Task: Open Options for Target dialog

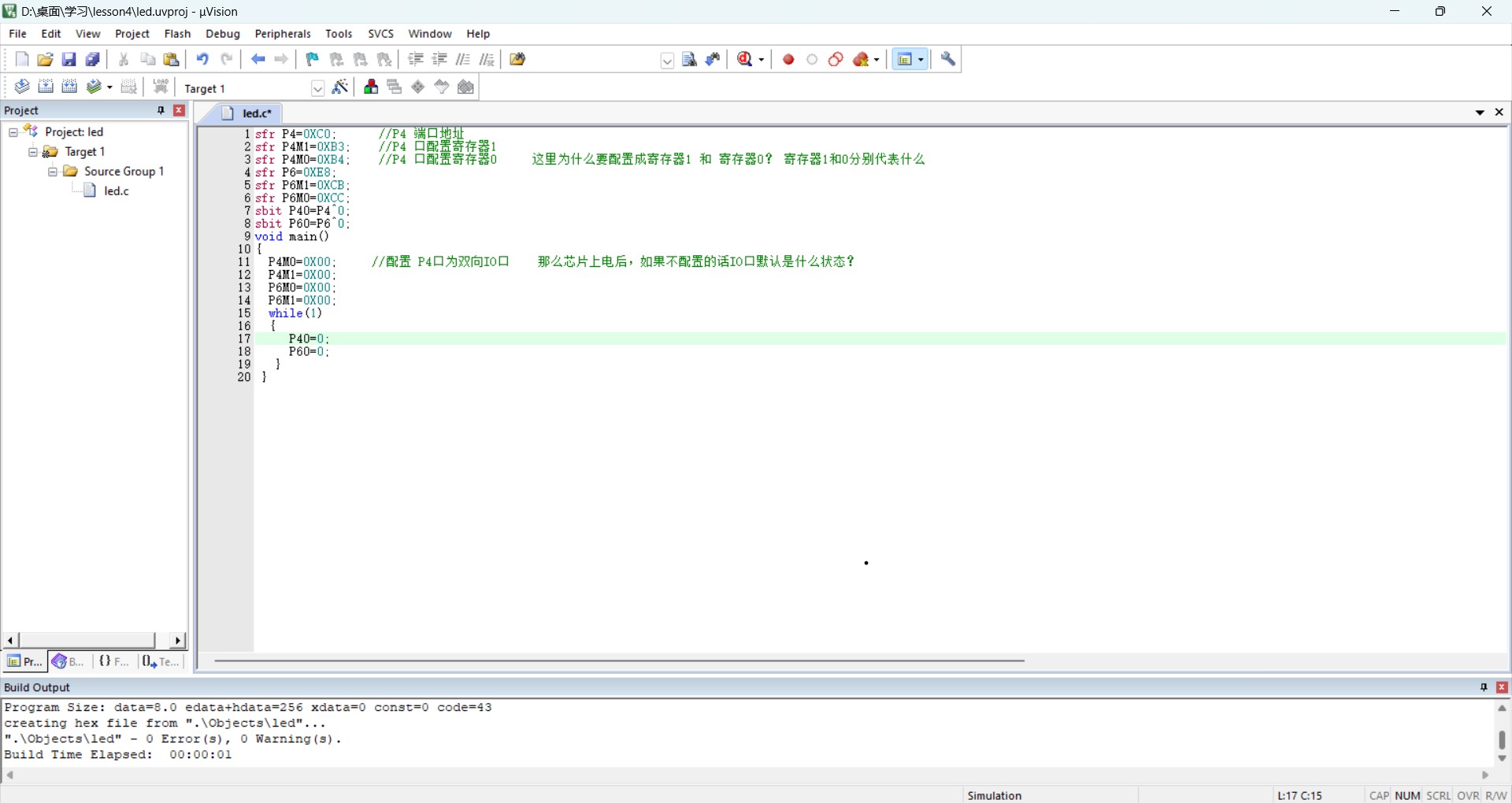Action: pyautogui.click(x=340, y=87)
